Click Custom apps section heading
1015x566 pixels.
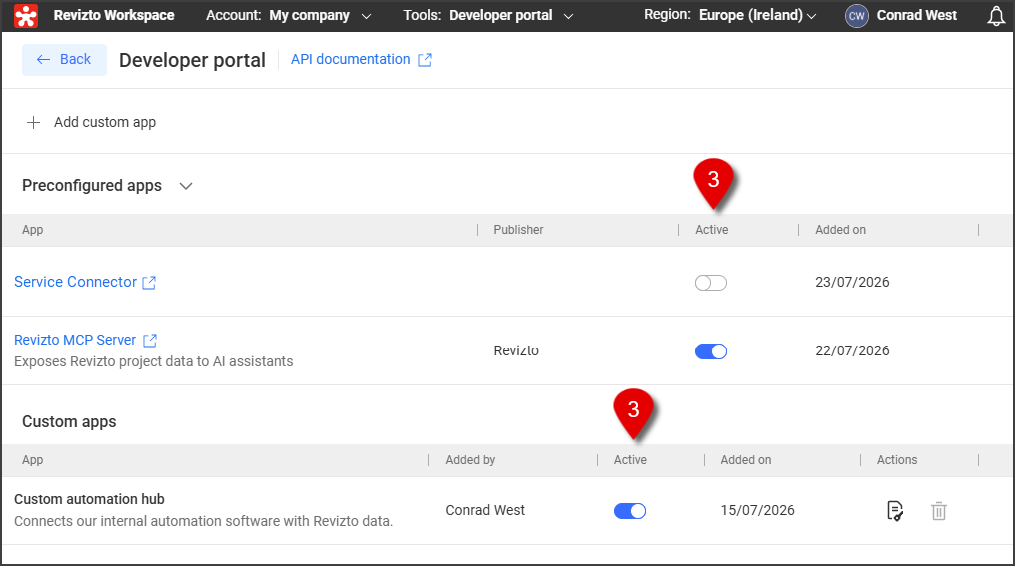pos(69,422)
